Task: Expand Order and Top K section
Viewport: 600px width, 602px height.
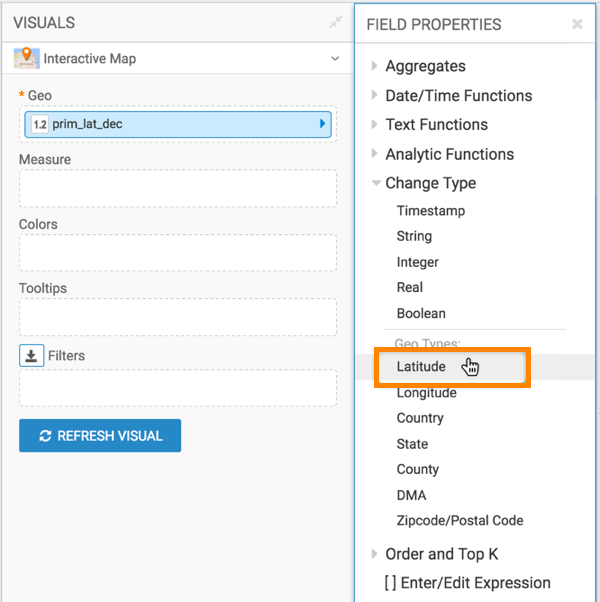Action: (441, 554)
